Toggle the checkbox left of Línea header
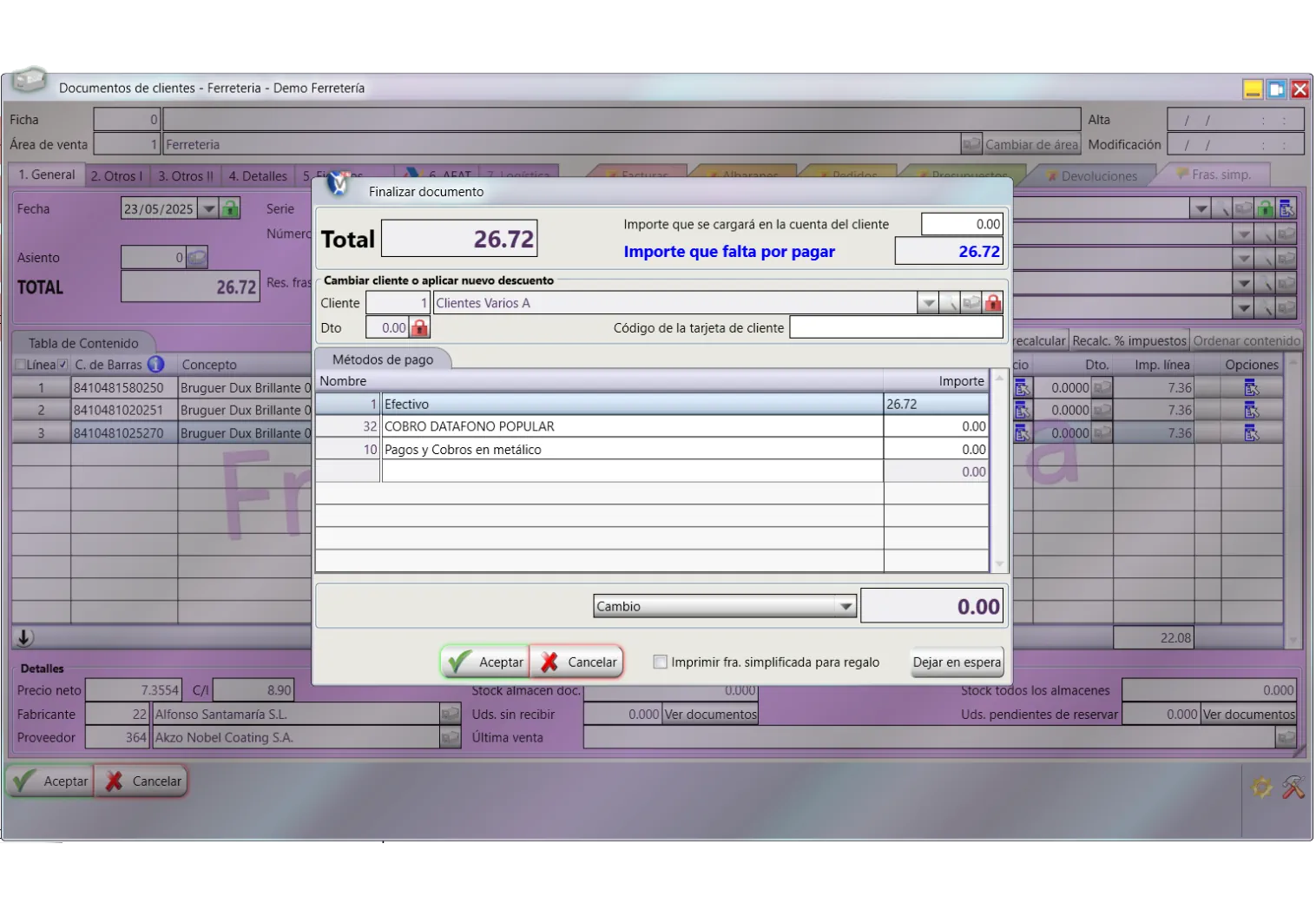Viewport: 1316px width, 903px height. pos(20,365)
